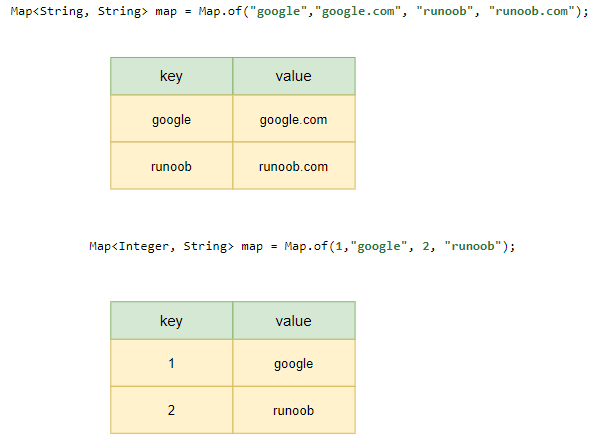595x438 pixels.
Task: Click 'Map<Integer, String>' in the second code line
Action: pos(162,246)
